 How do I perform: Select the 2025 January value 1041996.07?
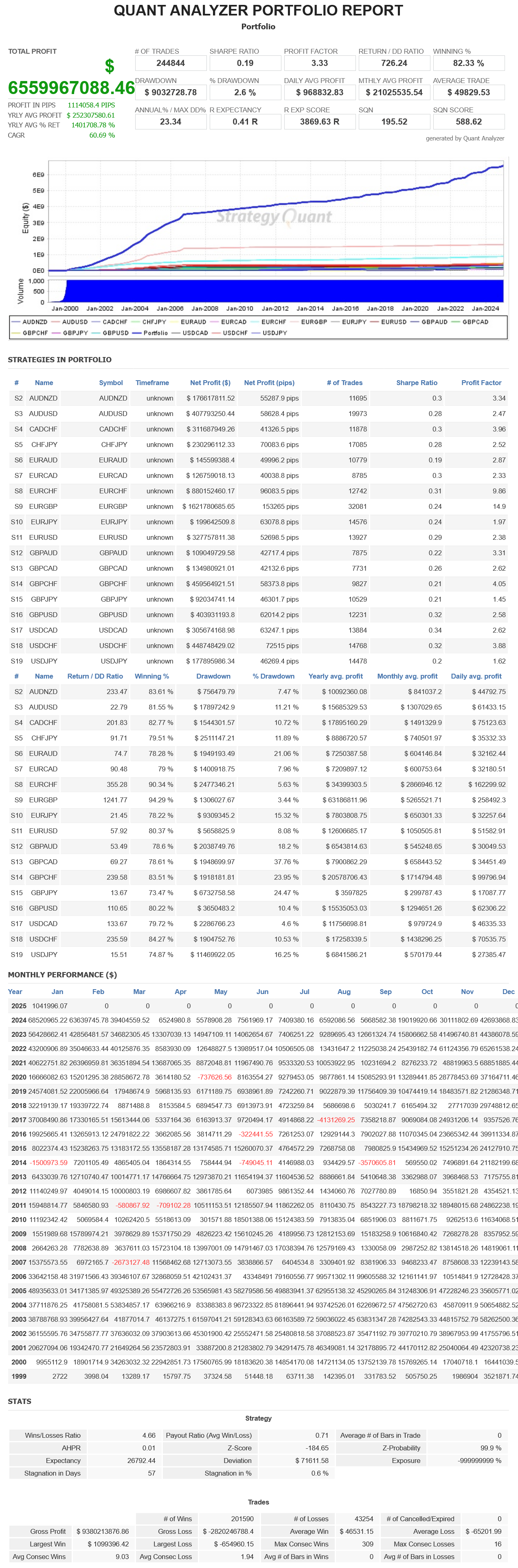[x=50, y=1006]
